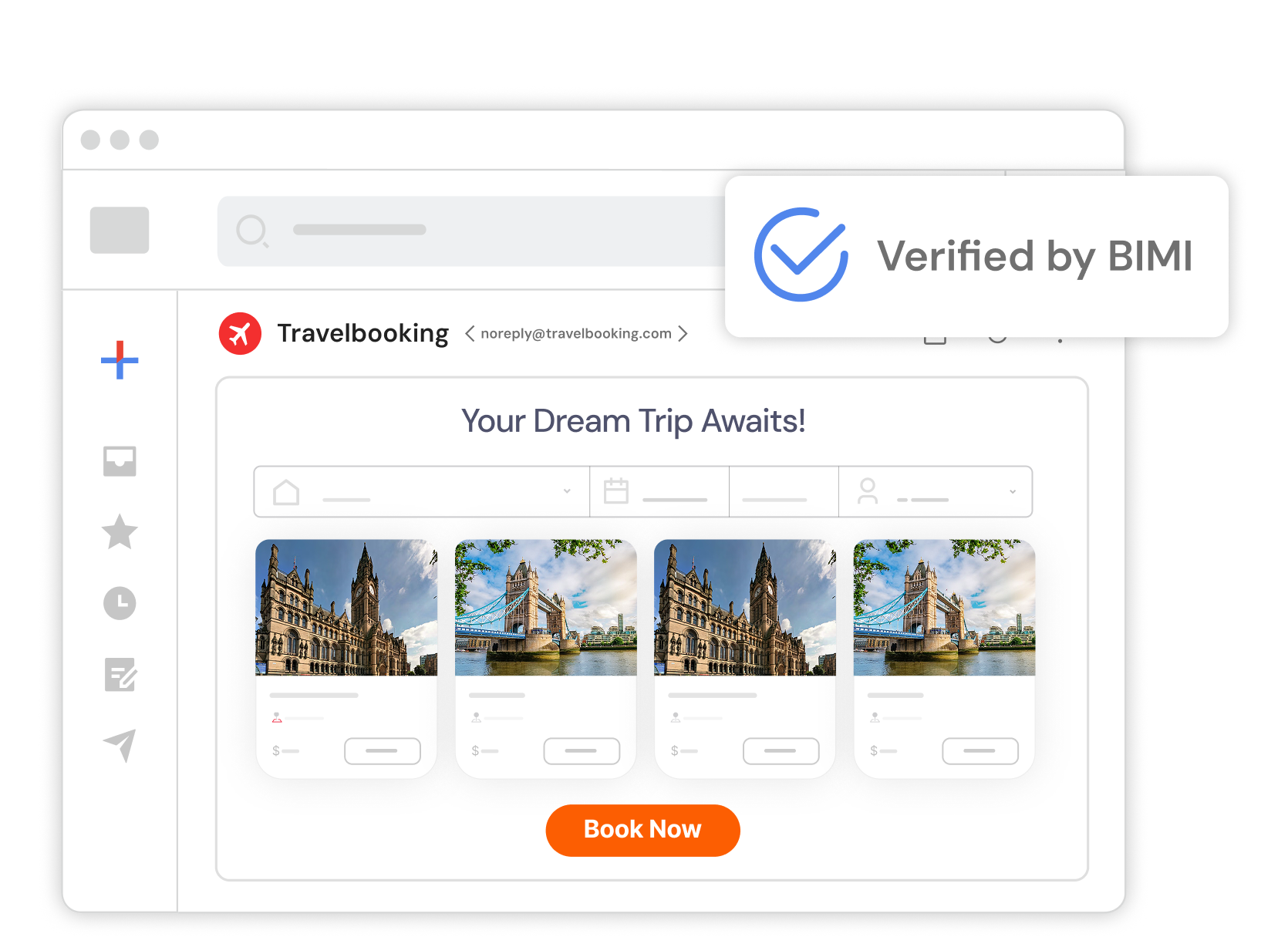Click the red Travelbooking airplane logo
Viewport: 1288px width, 944px height.
240,333
